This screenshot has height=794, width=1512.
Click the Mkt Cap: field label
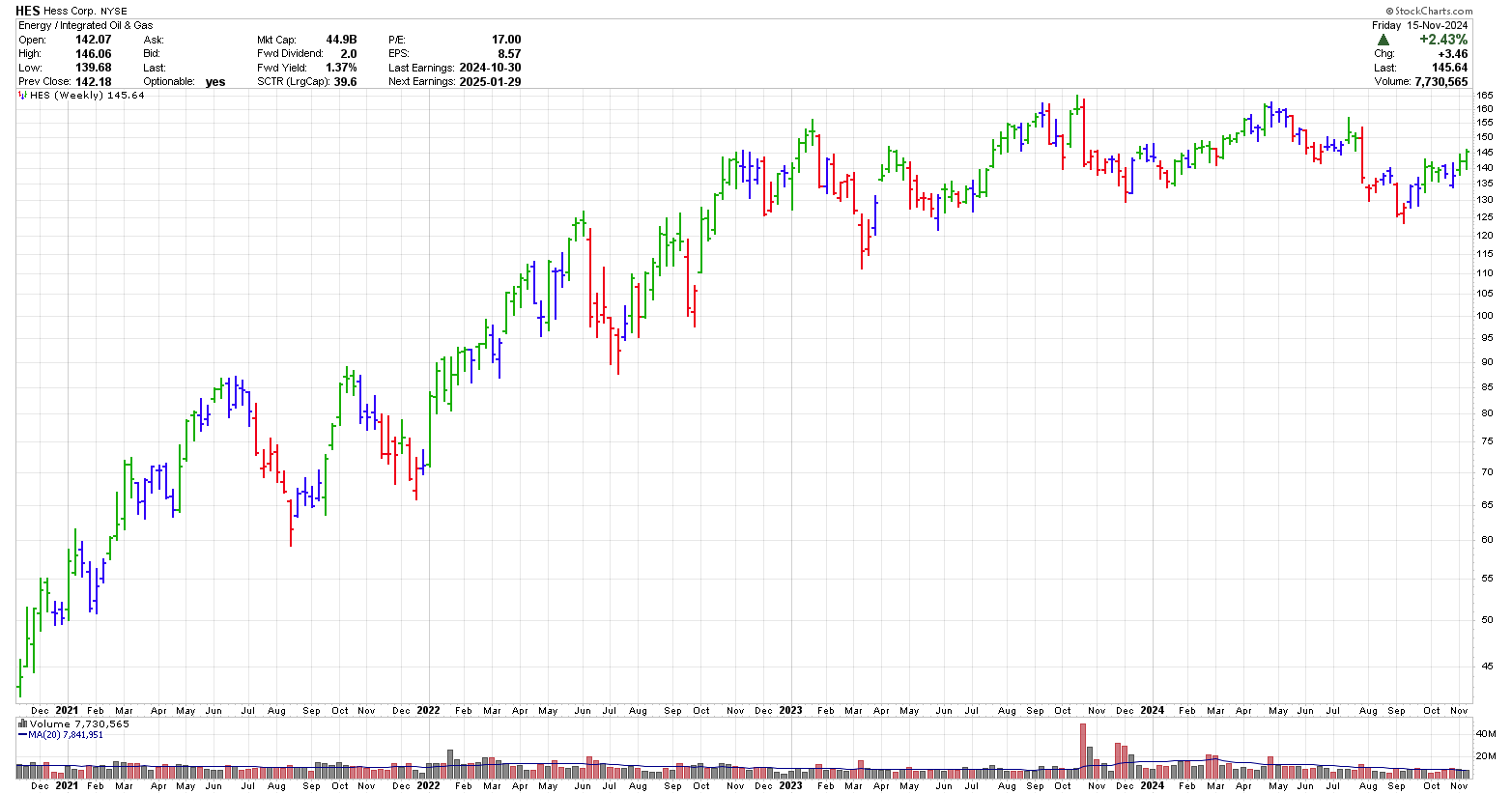tap(276, 41)
